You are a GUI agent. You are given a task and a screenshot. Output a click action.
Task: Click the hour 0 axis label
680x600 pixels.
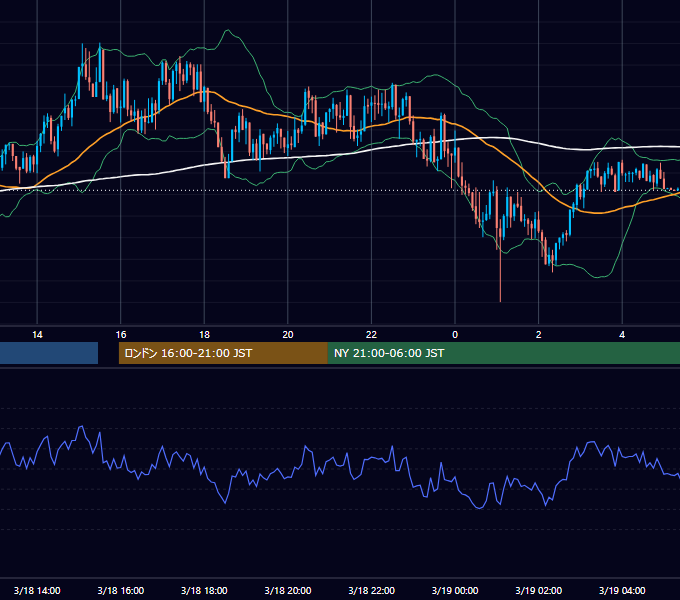click(x=455, y=335)
